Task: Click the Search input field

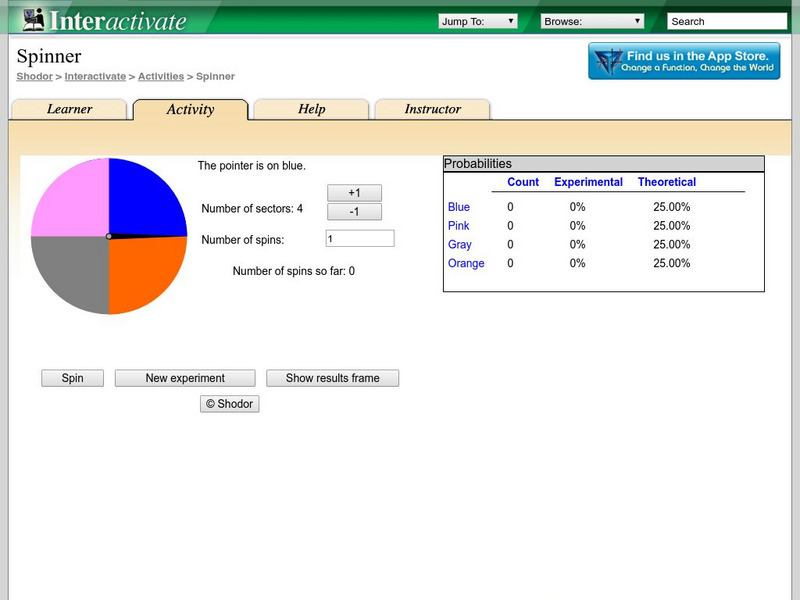Action: coord(727,21)
